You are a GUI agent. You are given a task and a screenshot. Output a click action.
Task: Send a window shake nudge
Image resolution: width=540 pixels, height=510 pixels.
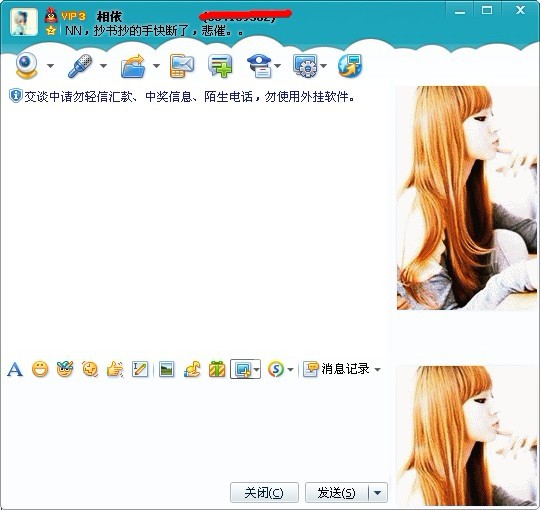pyautogui.click(x=90, y=370)
